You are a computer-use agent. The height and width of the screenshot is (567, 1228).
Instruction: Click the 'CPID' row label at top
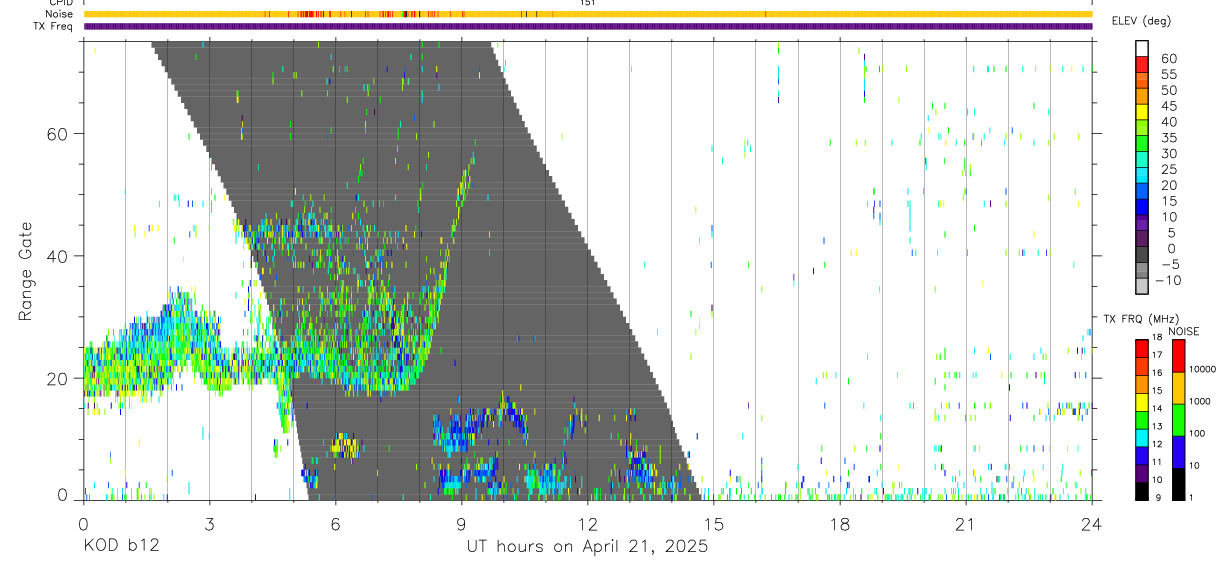pos(61,3)
